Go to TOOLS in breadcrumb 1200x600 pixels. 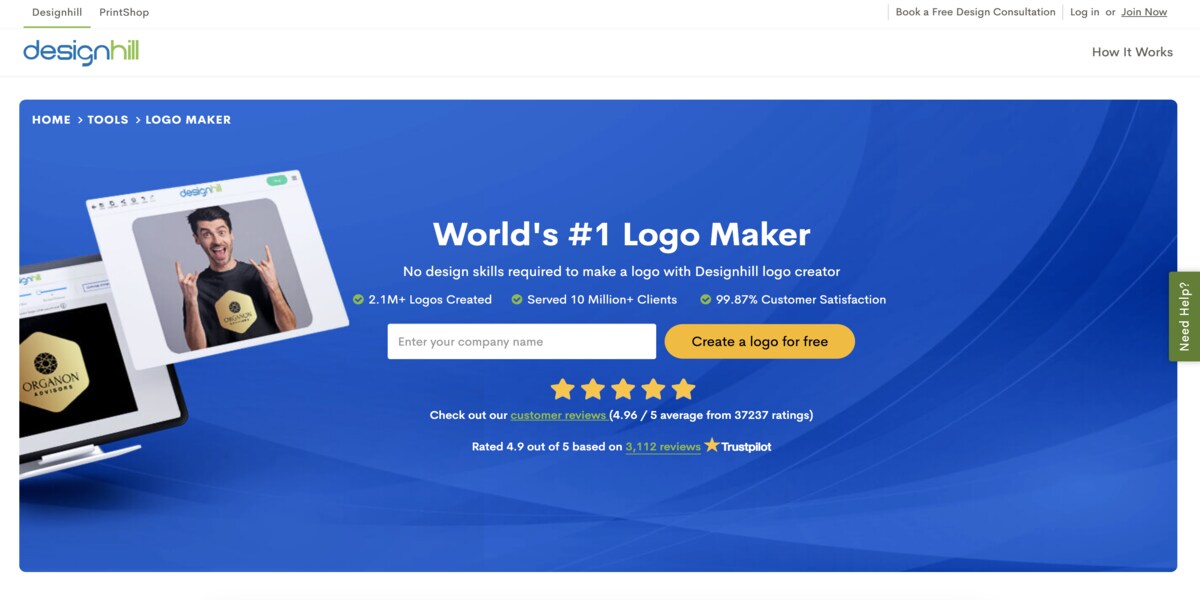pos(108,119)
